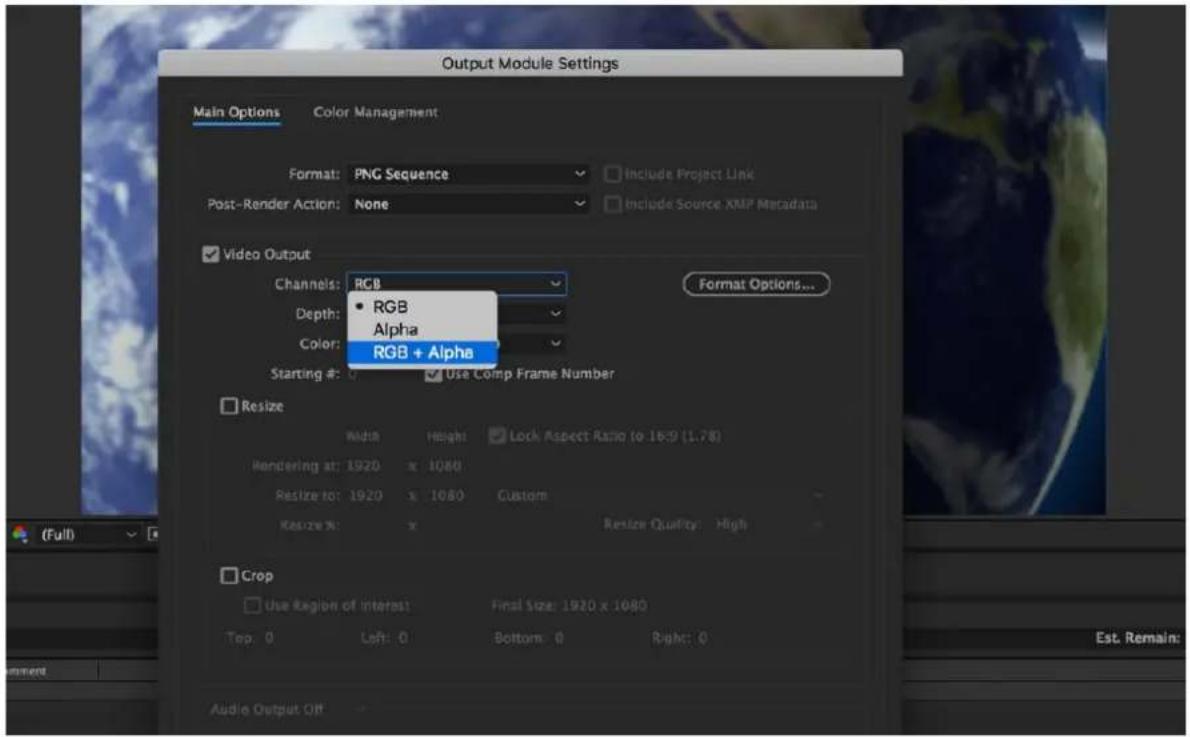Open the Color dropdown arrow
Image resolution: width=1190 pixels, height=737 pixels.
pyautogui.click(x=556, y=343)
